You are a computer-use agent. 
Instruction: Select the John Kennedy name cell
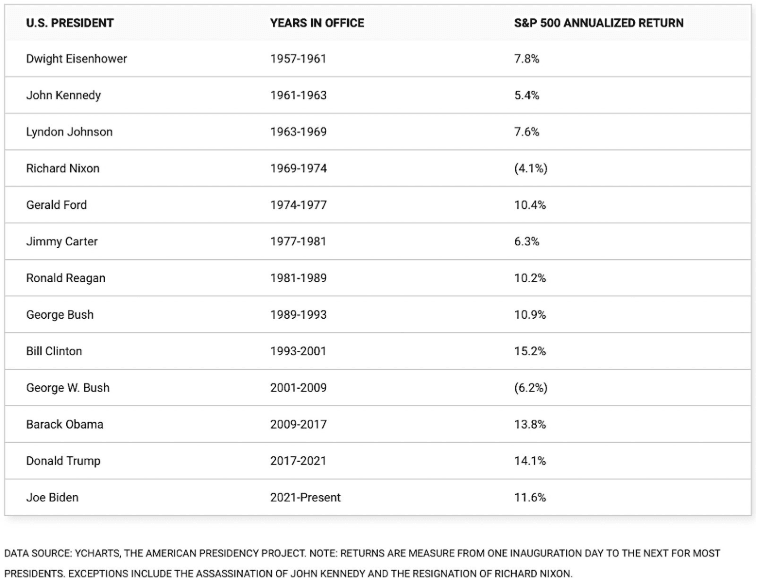point(63,95)
